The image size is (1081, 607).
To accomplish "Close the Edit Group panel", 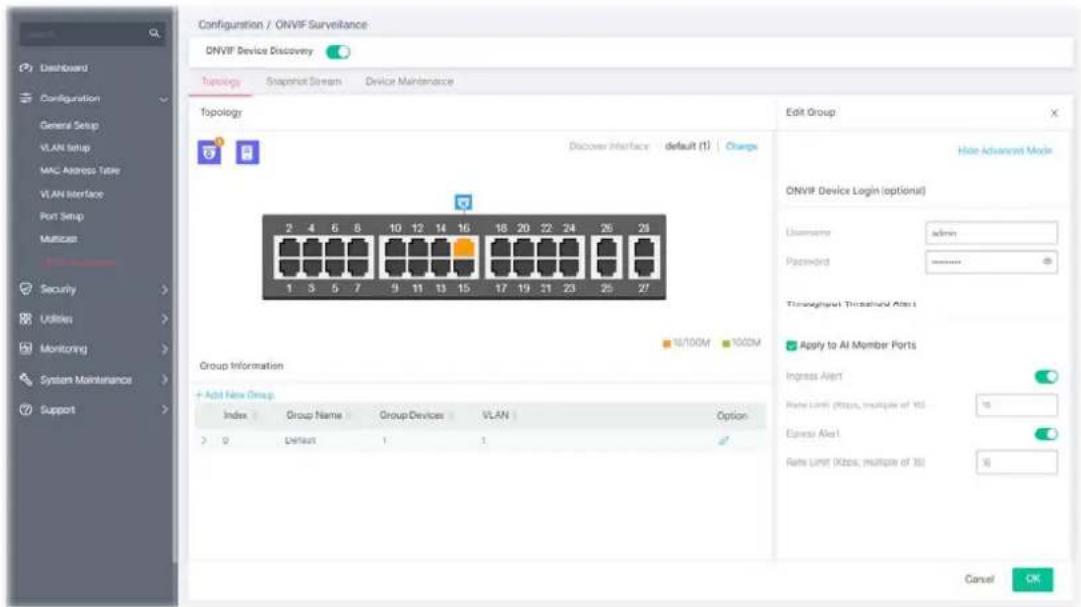I will (x=1054, y=113).
